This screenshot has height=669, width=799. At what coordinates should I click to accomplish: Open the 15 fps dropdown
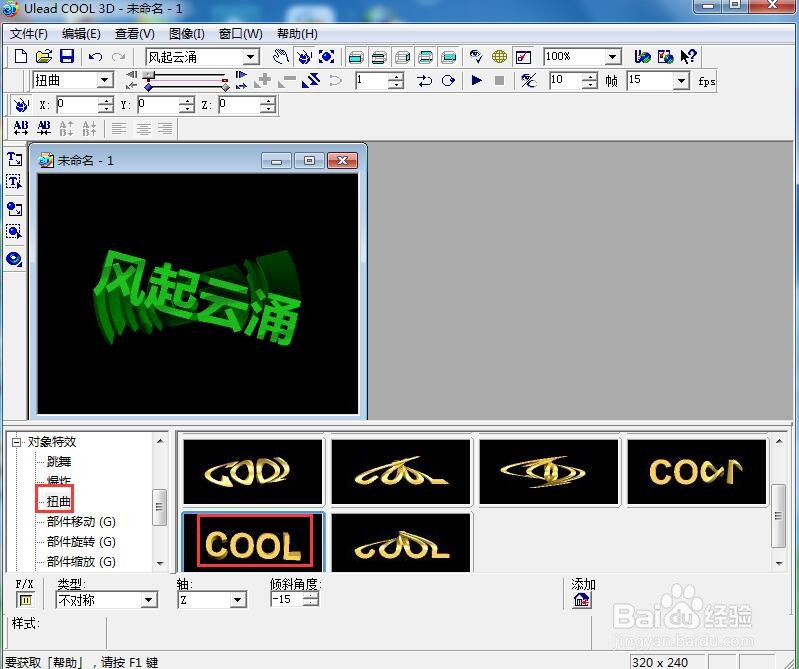(x=681, y=81)
